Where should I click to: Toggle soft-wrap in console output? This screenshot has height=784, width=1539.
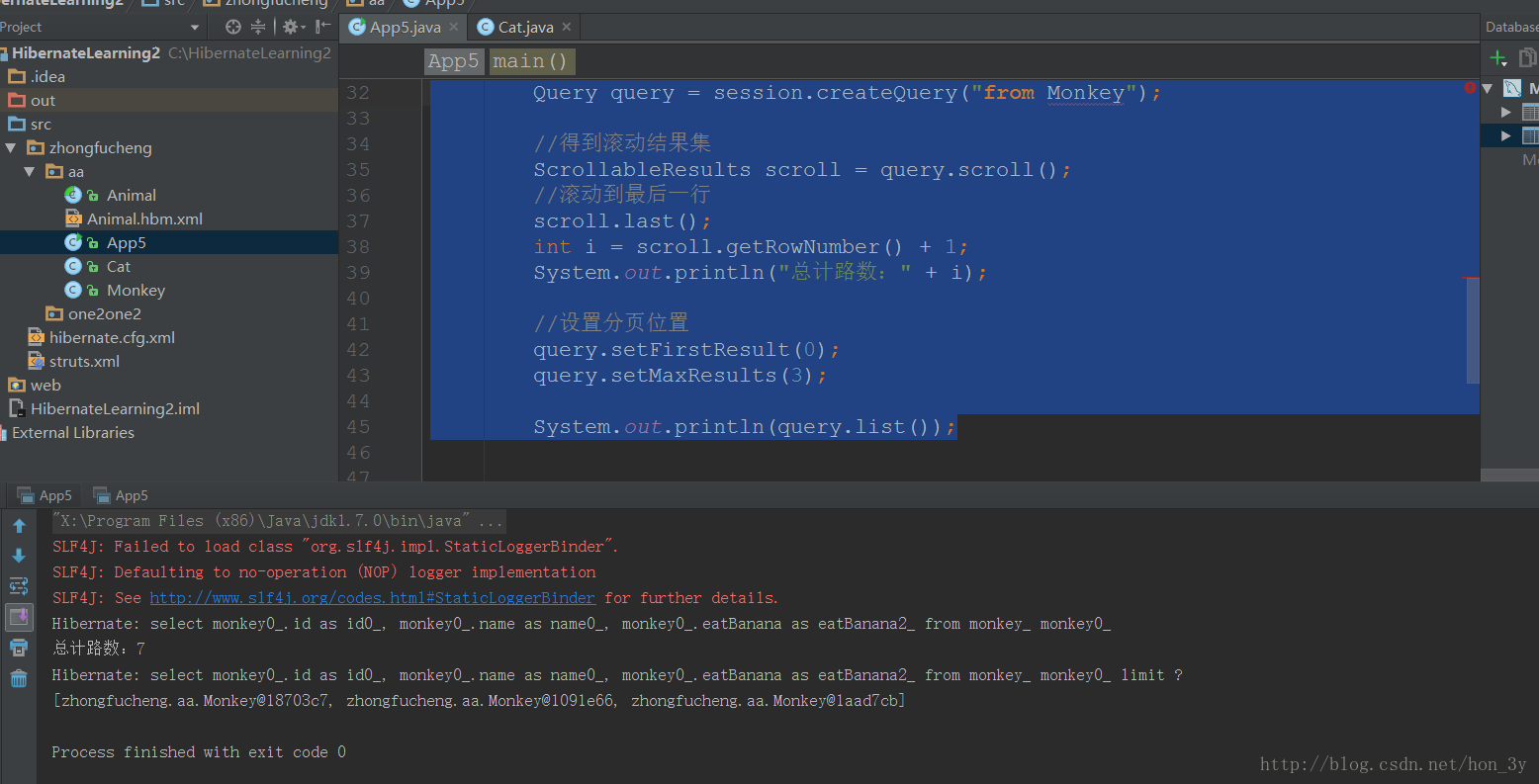click(x=19, y=586)
